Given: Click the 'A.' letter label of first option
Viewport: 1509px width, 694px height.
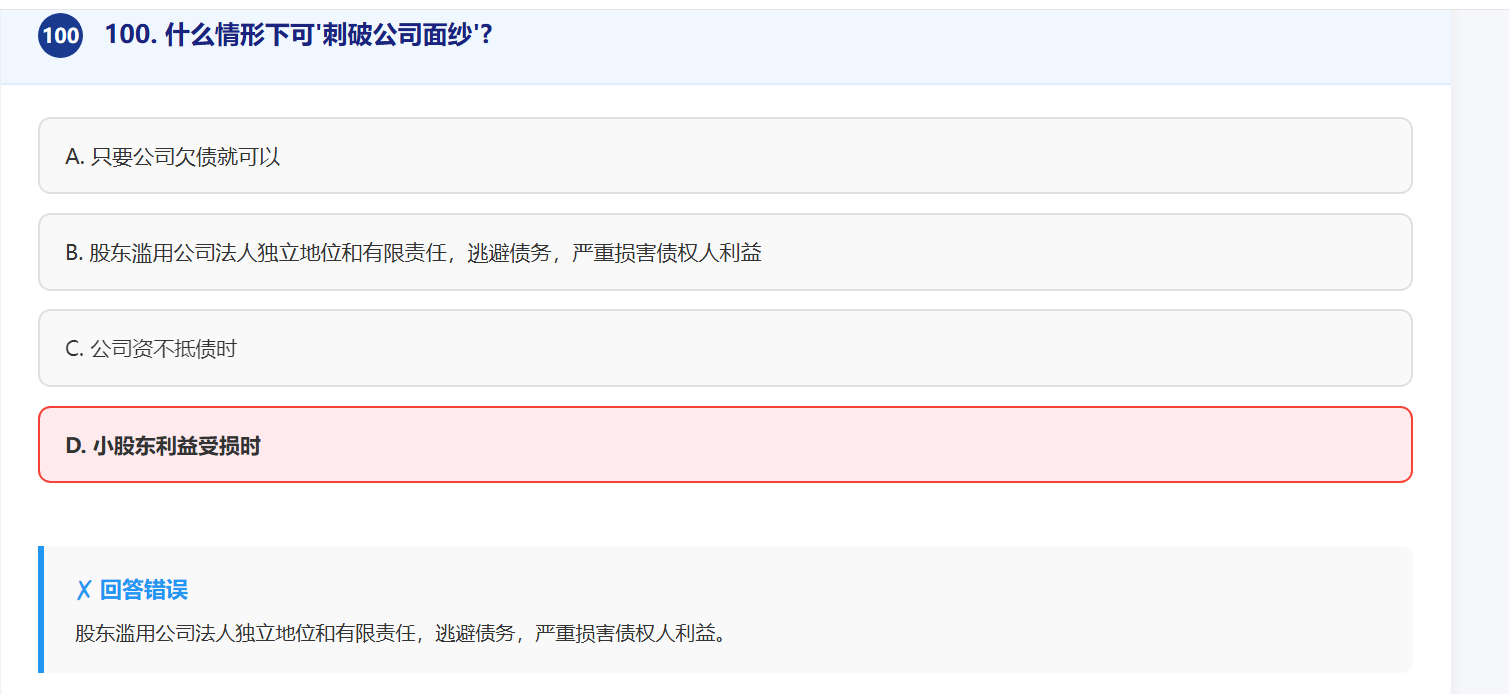Looking at the screenshot, I should click(75, 157).
